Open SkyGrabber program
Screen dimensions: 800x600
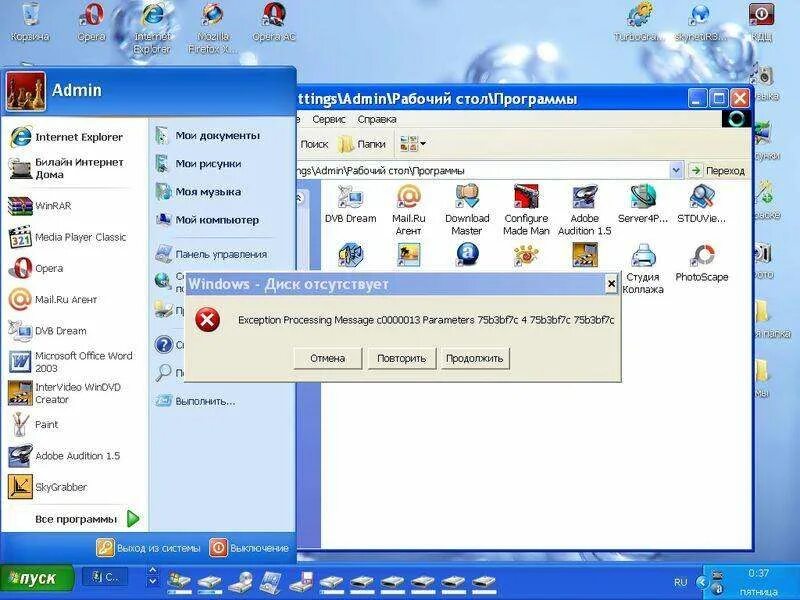47,487
